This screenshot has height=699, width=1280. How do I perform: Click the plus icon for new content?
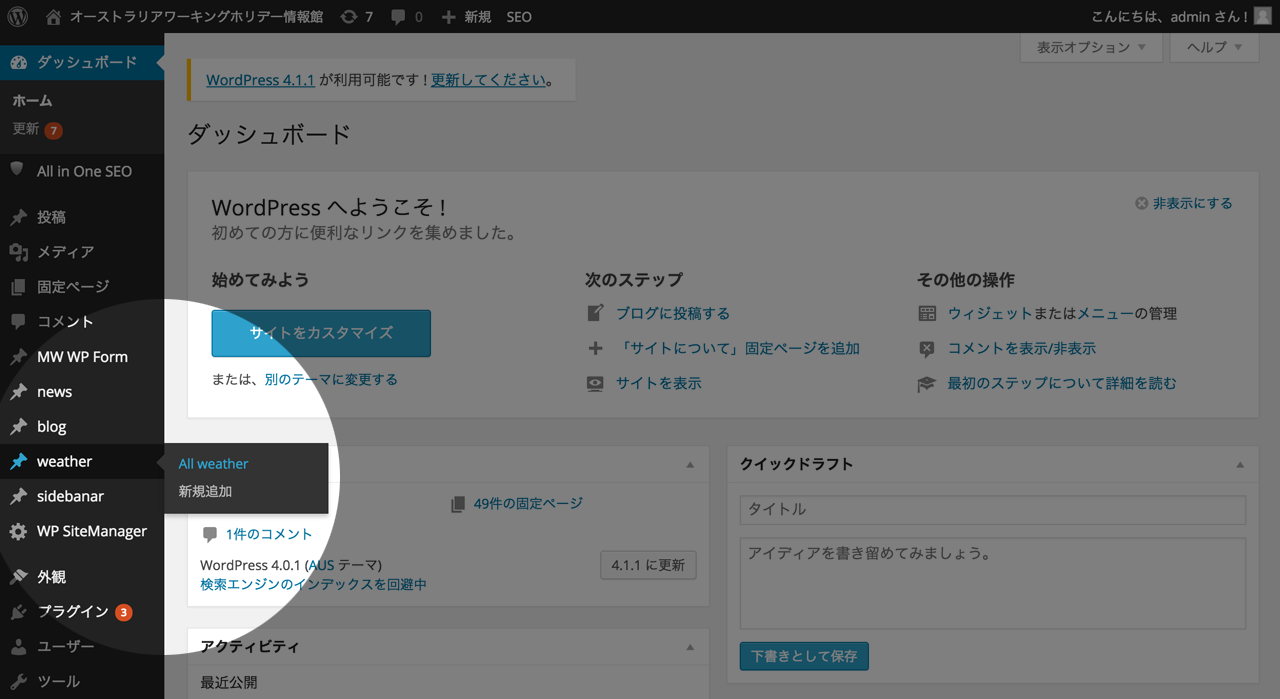point(448,17)
